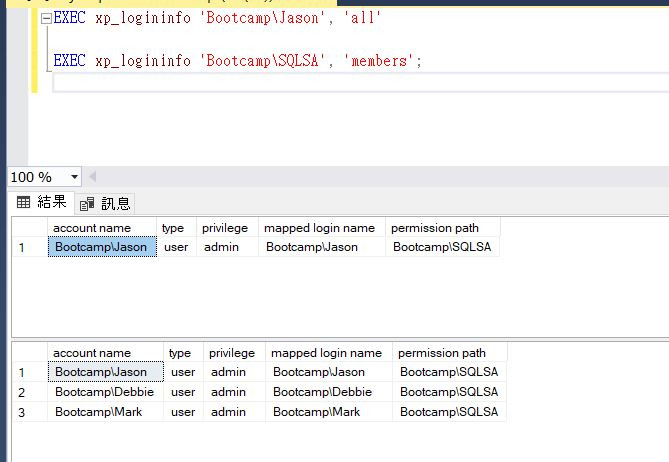Select row 1 header of first grid

[30, 247]
